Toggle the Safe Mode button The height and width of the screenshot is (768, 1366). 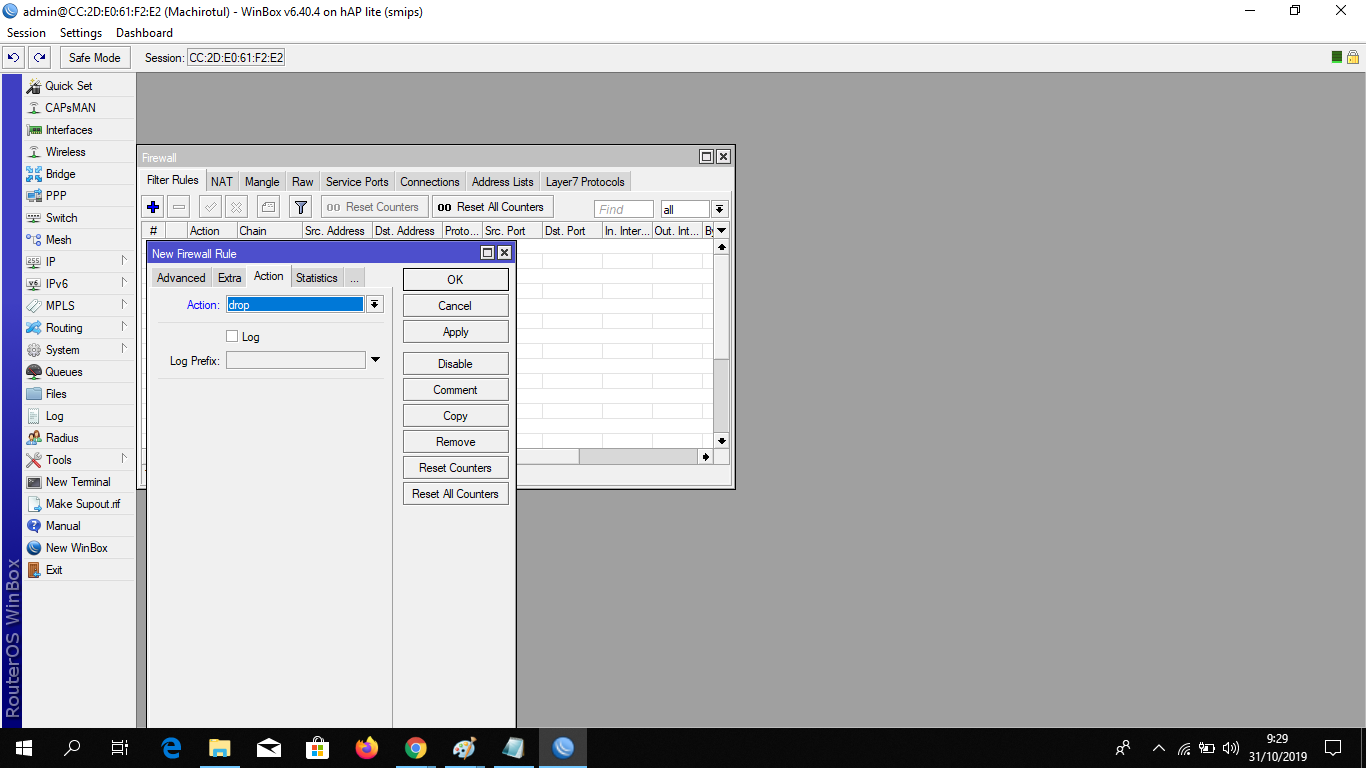pos(95,58)
